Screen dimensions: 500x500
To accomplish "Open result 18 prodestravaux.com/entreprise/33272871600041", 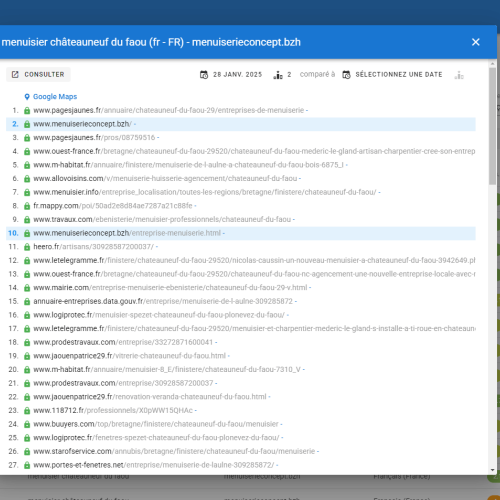I will click(123, 342).
